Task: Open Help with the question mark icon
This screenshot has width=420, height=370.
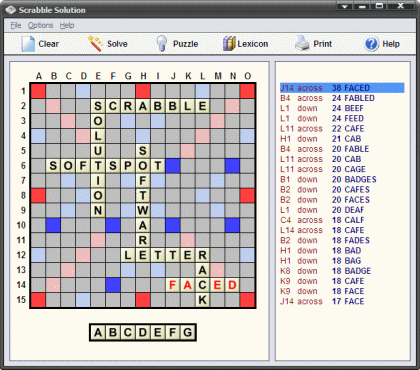Action: (x=371, y=44)
